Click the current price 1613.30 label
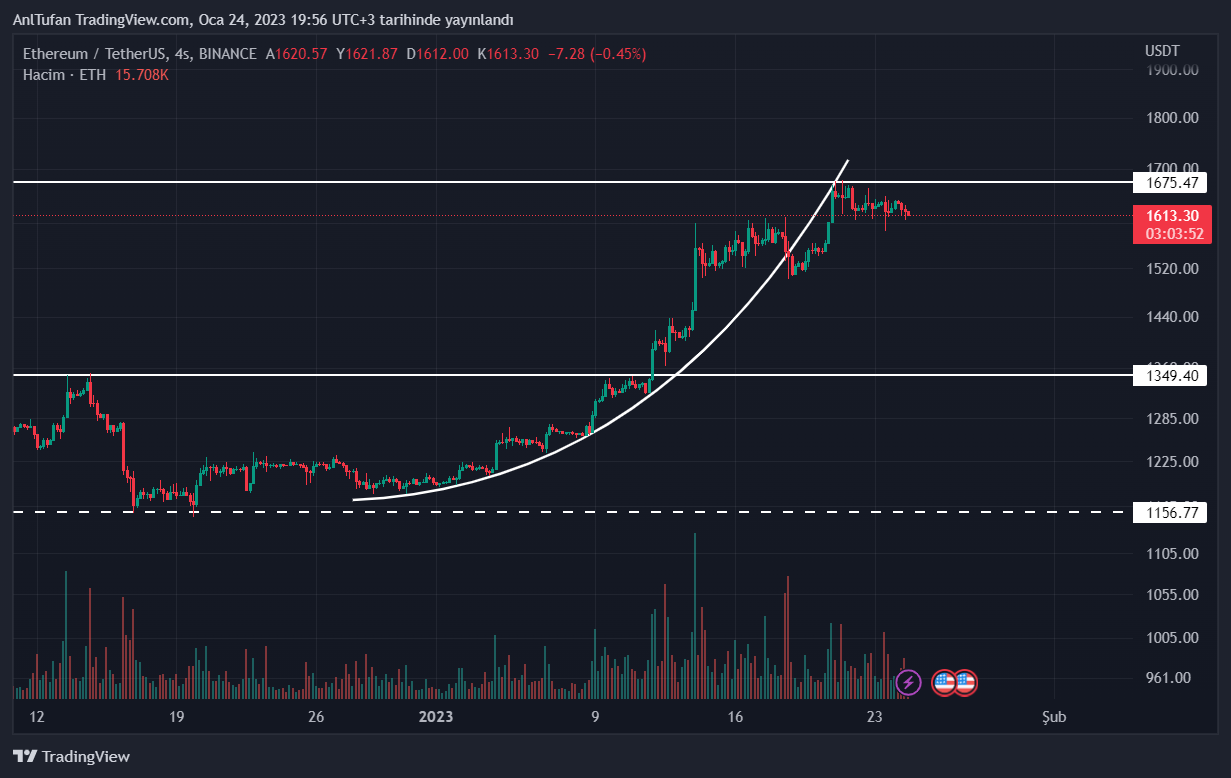The height and width of the screenshot is (778, 1231). [1172, 215]
